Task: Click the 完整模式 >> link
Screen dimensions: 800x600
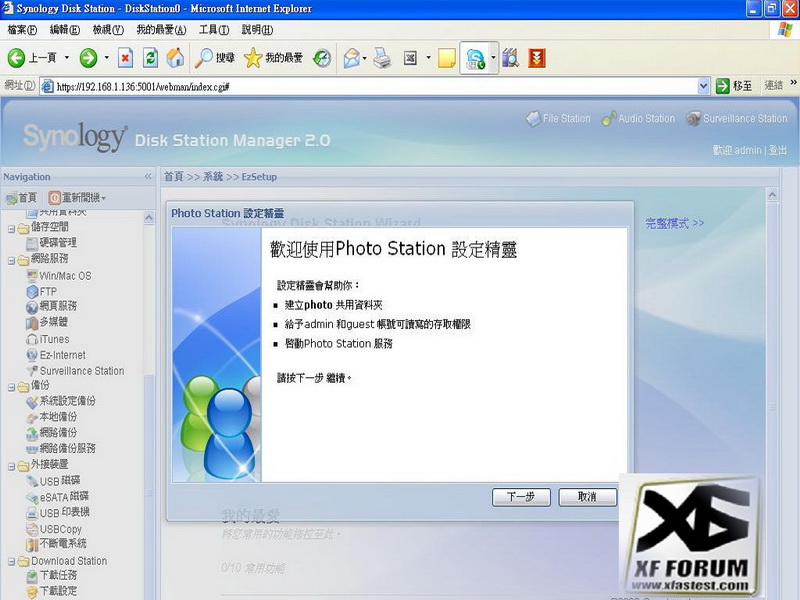Action: (x=674, y=223)
